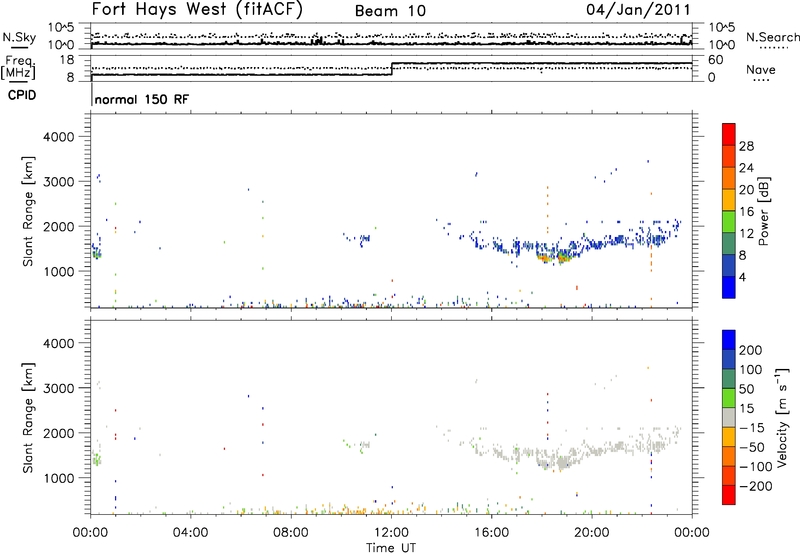Click the 'Nave' legend label
The width and height of the screenshot is (800, 554).
(761, 69)
